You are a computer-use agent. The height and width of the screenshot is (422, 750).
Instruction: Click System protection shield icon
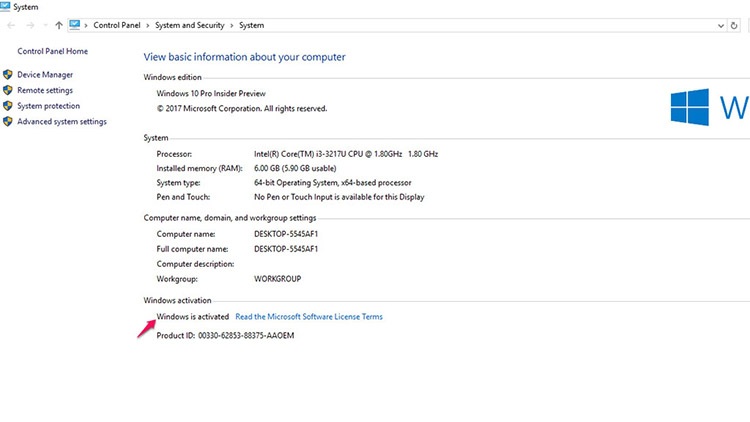tap(8, 106)
